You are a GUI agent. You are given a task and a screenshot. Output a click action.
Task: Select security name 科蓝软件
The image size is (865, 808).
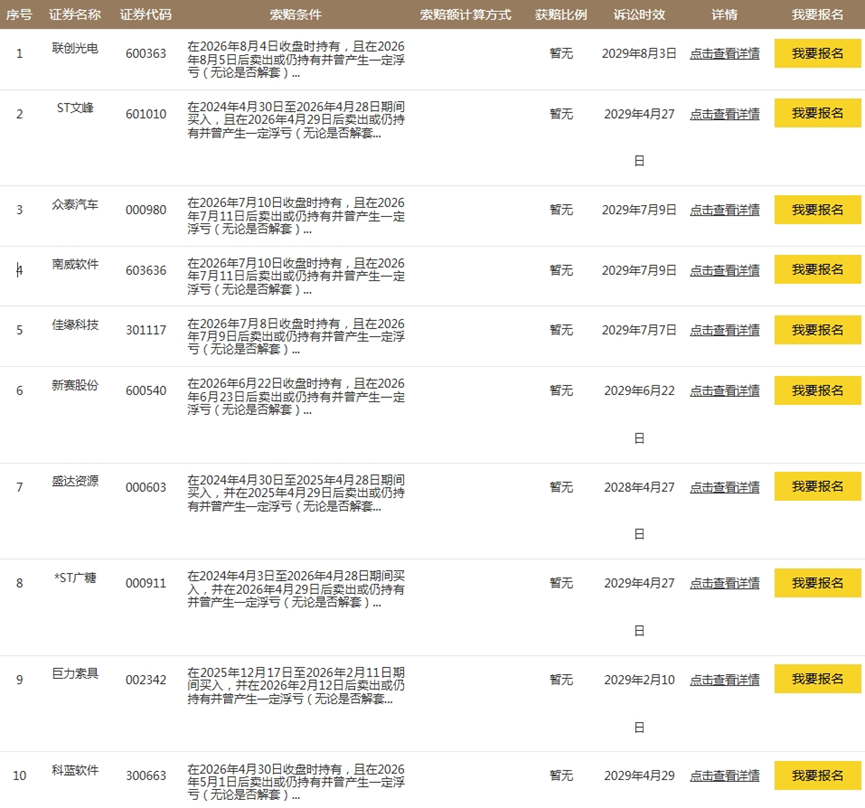point(75,770)
